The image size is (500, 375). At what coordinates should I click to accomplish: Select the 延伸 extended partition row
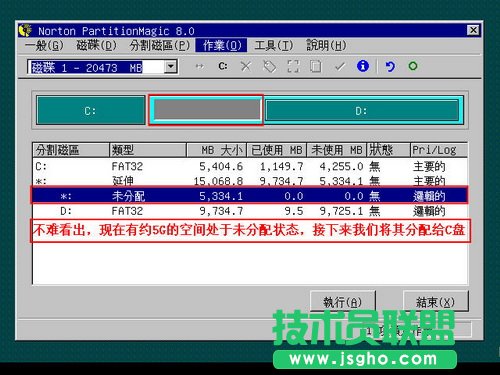250,181
